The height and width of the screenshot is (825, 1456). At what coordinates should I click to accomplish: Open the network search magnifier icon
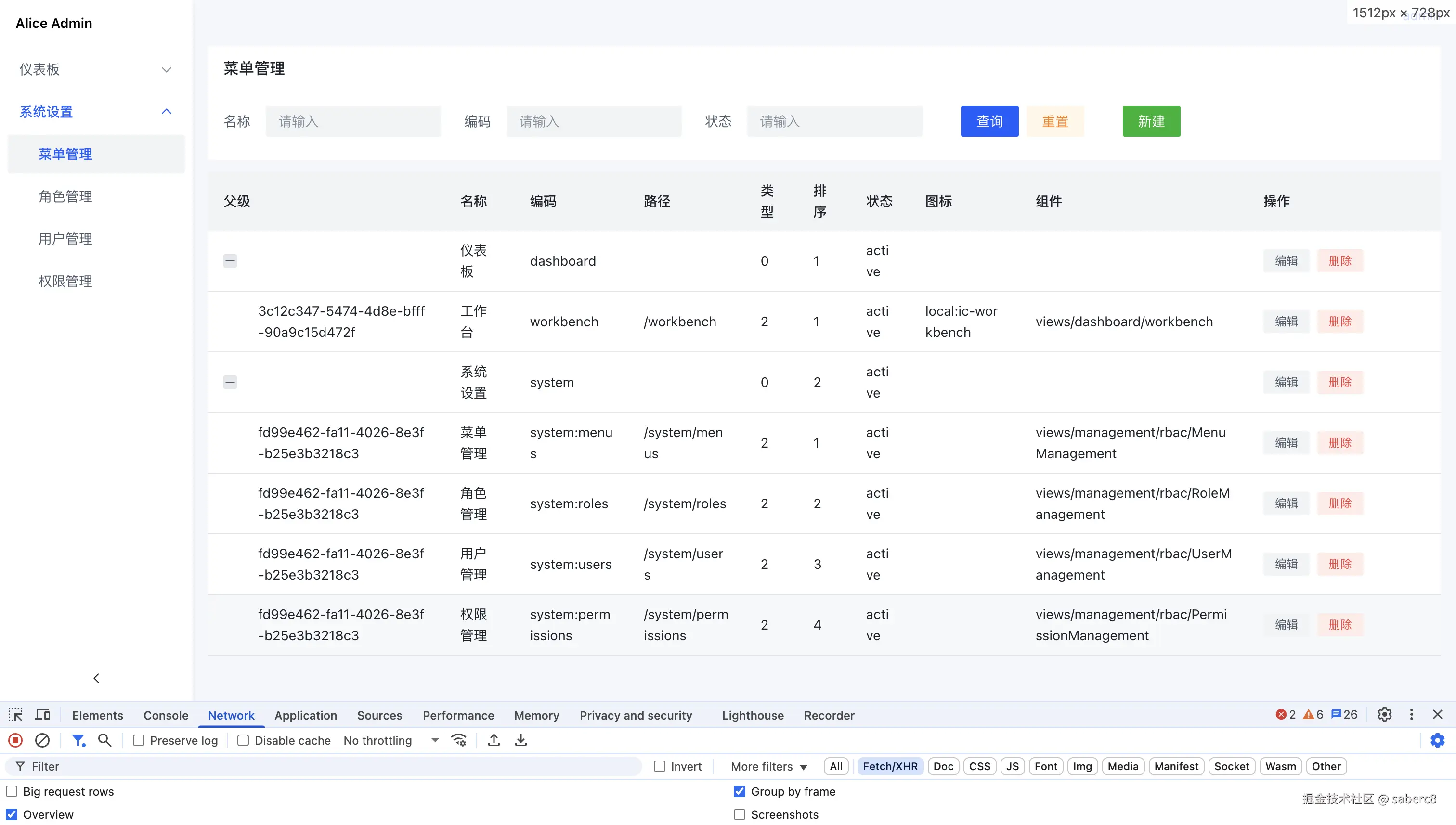tap(104, 740)
